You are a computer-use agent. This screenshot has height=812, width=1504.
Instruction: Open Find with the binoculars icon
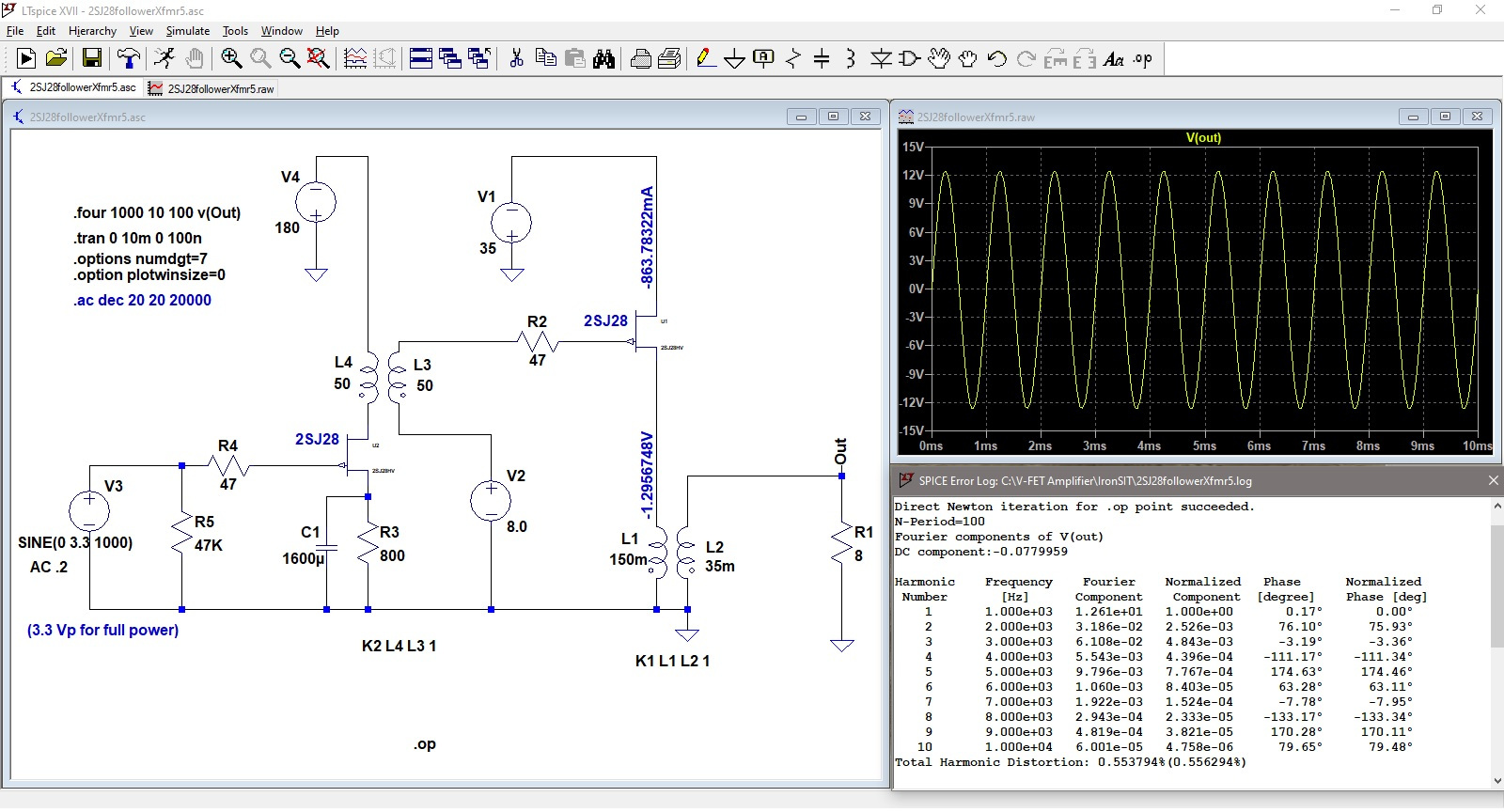pyautogui.click(x=603, y=59)
